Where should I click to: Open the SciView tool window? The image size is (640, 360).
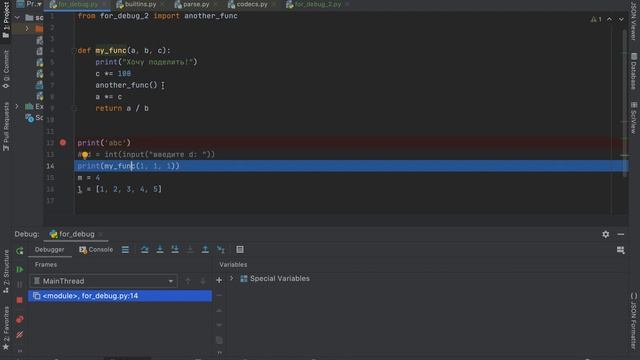(633, 118)
